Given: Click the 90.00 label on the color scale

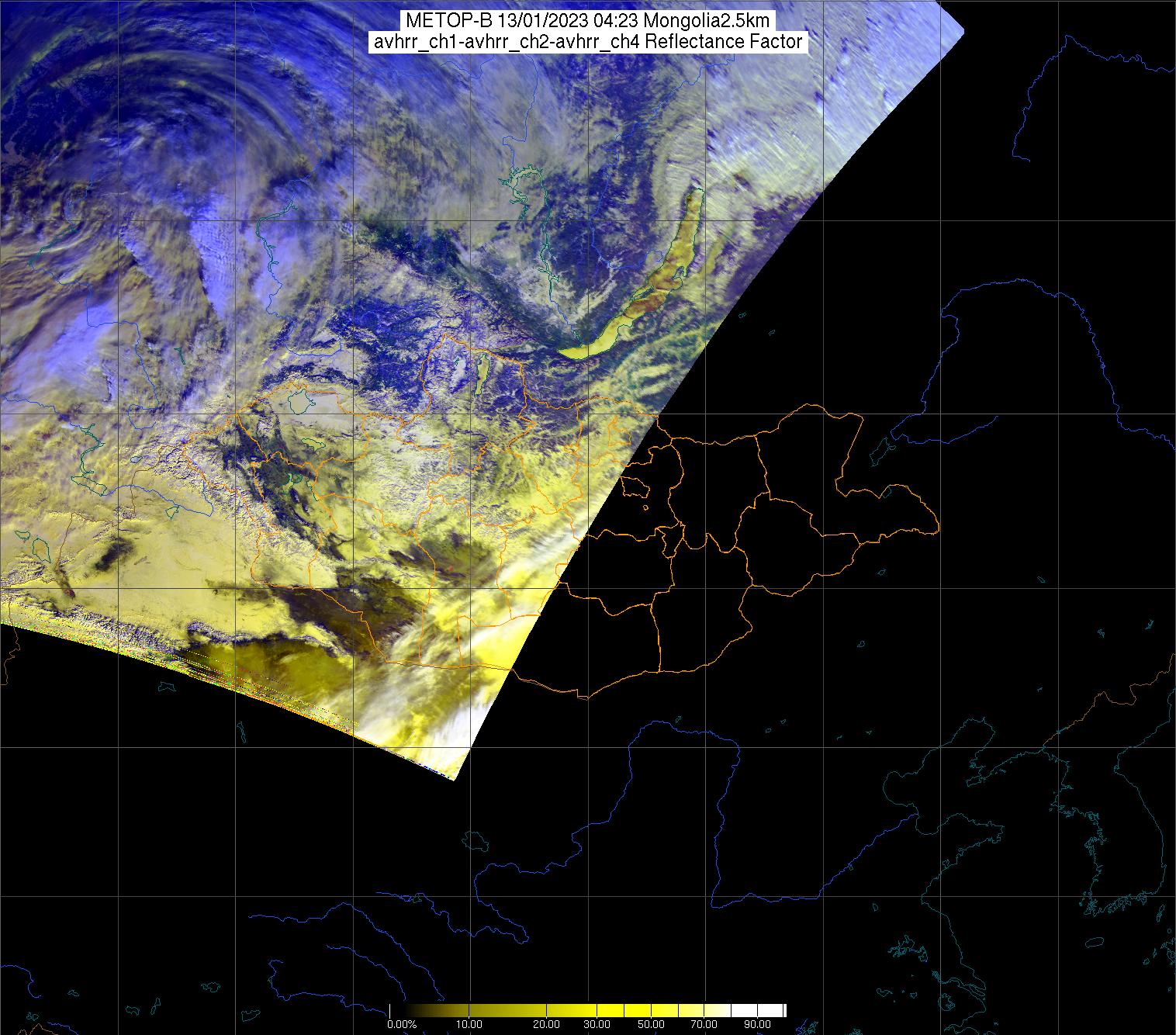Looking at the screenshot, I should (757, 1025).
